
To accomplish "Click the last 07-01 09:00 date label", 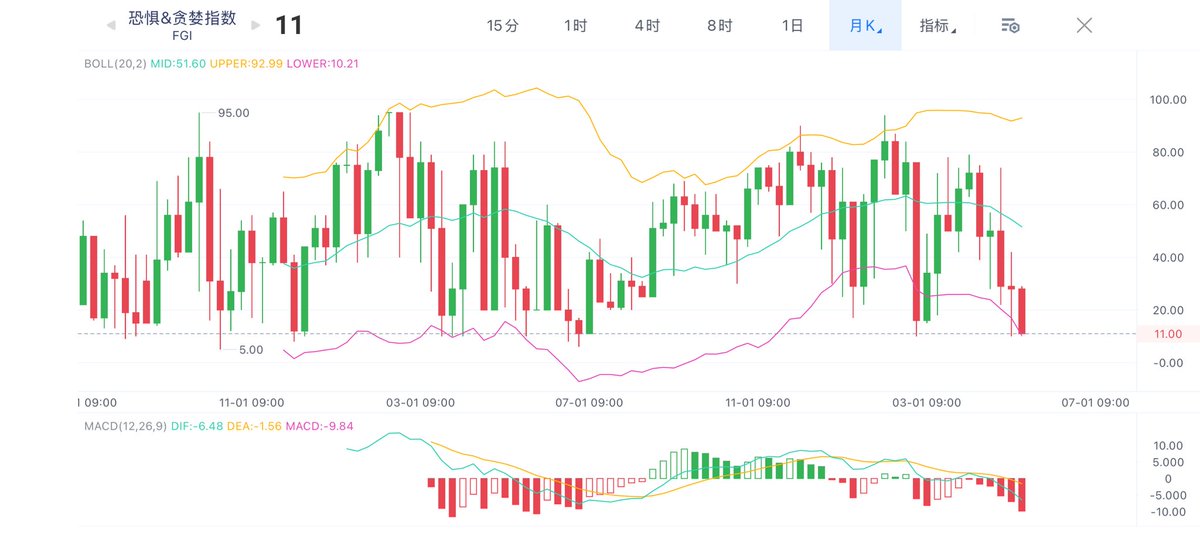I will pyautogui.click(x=1095, y=402).
